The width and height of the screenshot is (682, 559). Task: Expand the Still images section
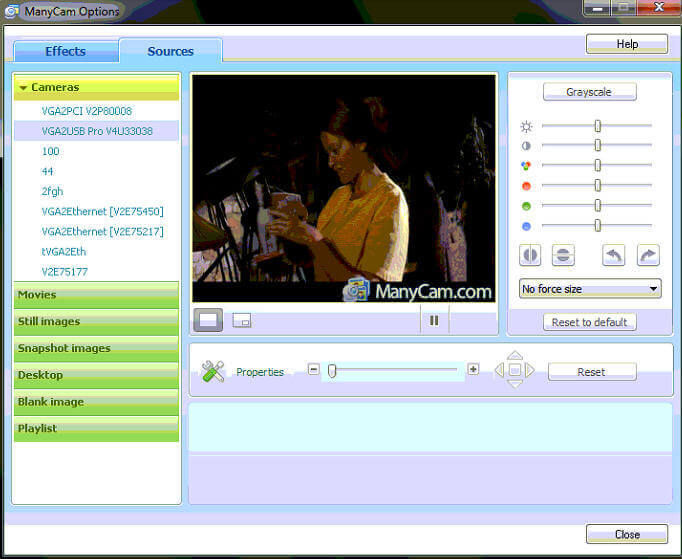[96, 321]
